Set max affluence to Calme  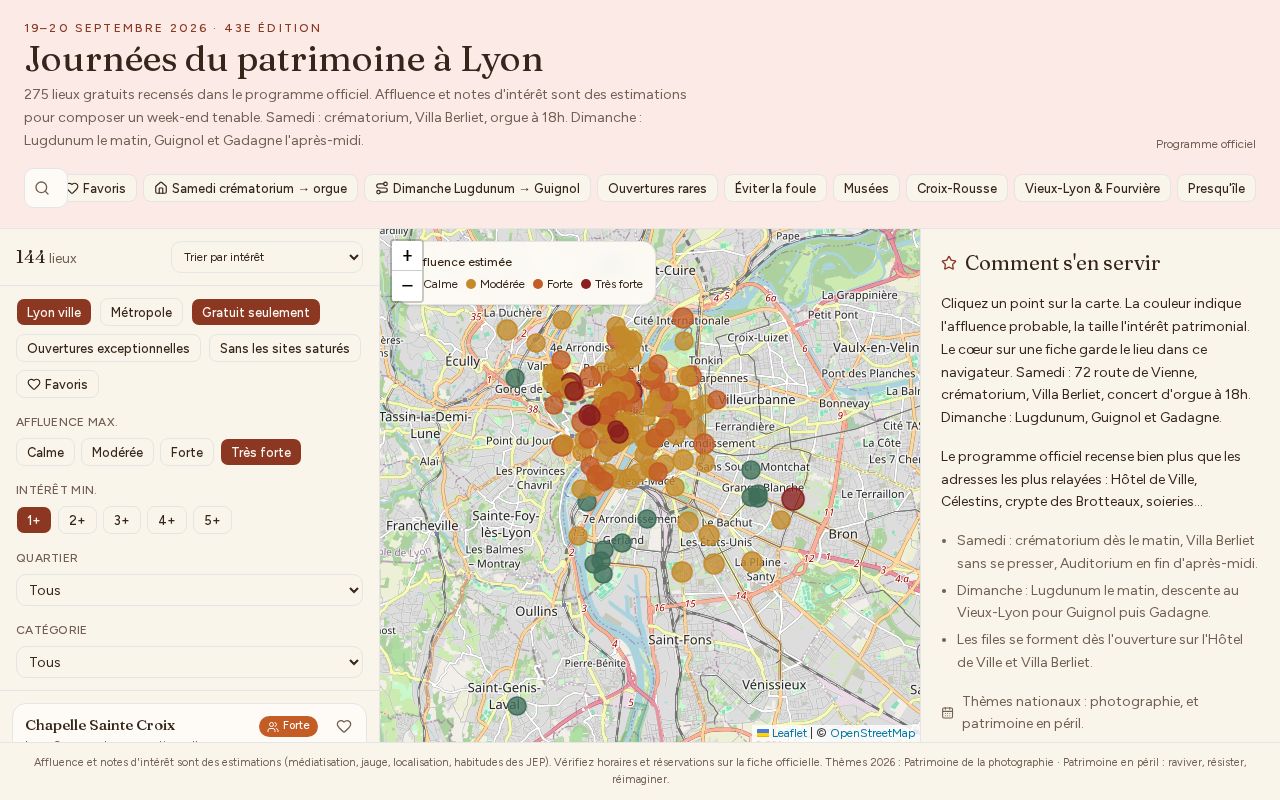[x=45, y=452]
